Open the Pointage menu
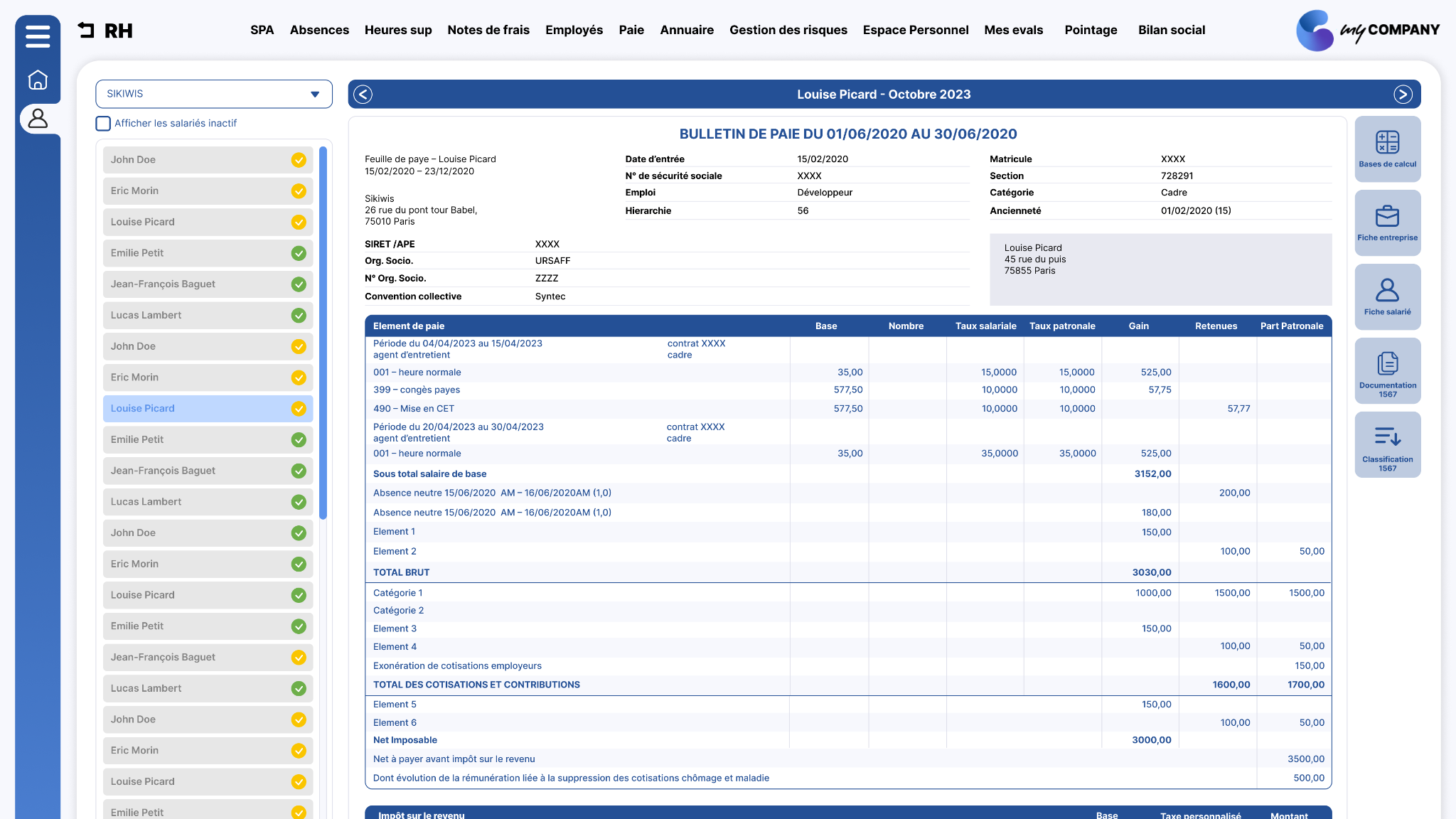This screenshot has width=1456, height=819. click(x=1091, y=30)
